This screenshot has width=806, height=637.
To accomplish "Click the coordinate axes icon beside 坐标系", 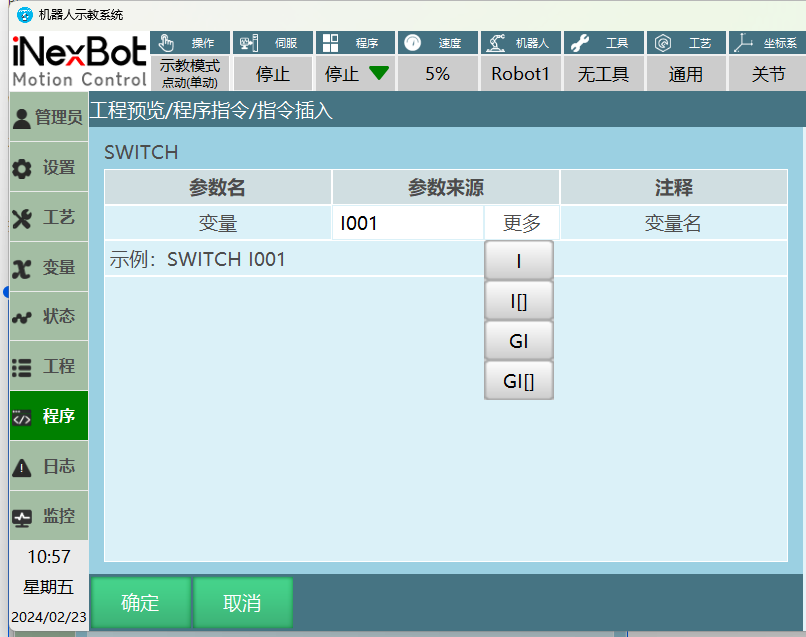I will 741,43.
